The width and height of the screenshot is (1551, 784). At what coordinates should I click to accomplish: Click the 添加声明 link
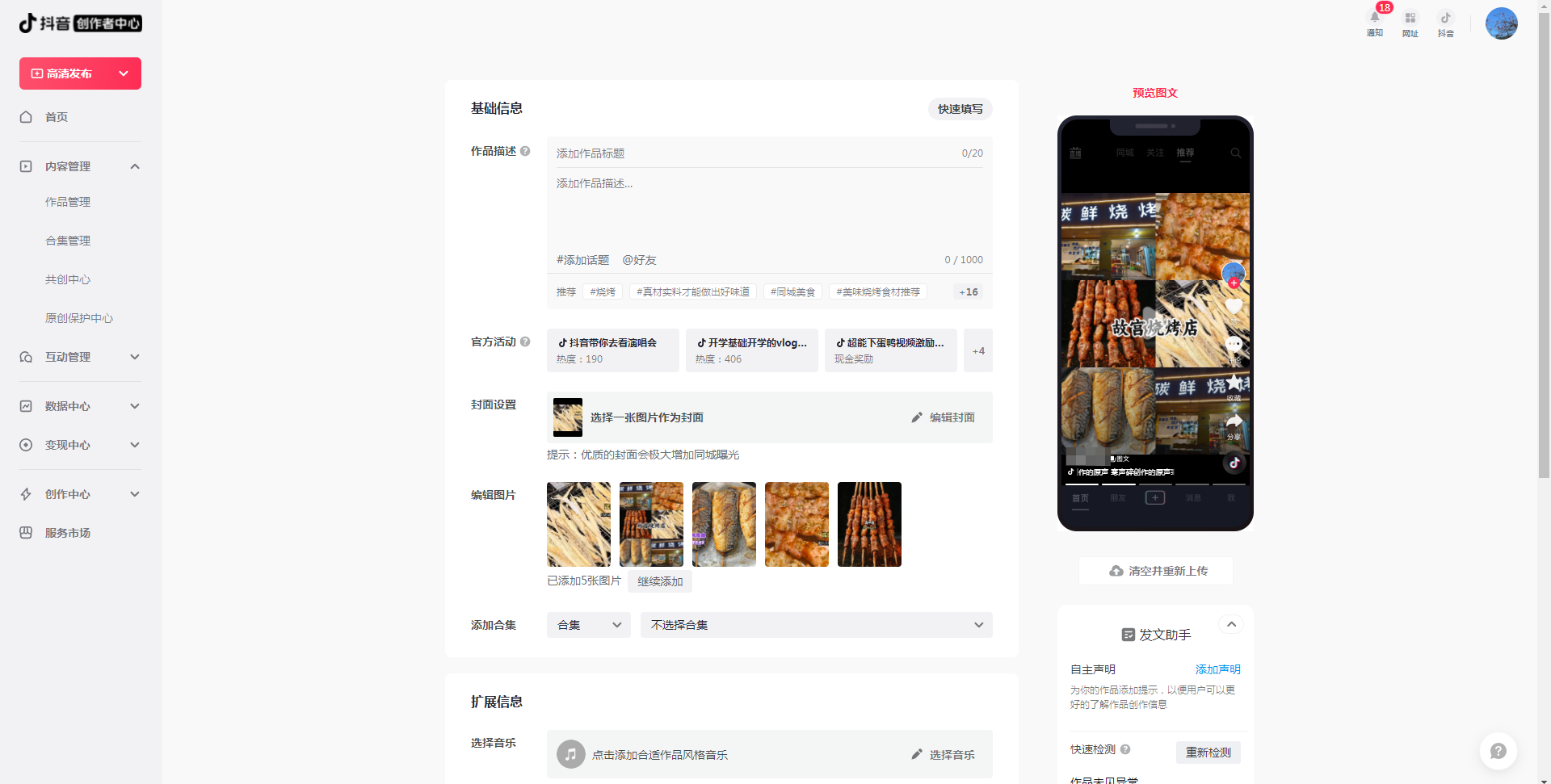pyautogui.click(x=1218, y=669)
